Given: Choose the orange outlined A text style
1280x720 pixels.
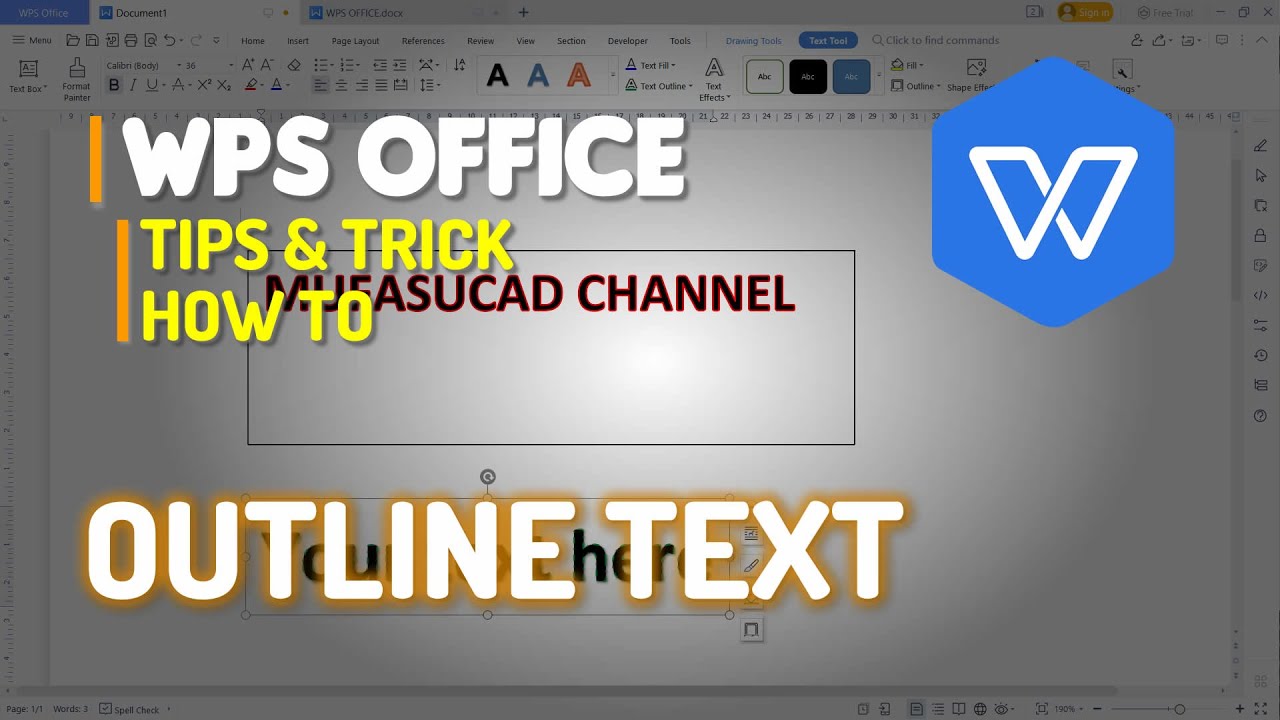Looking at the screenshot, I should tap(578, 76).
